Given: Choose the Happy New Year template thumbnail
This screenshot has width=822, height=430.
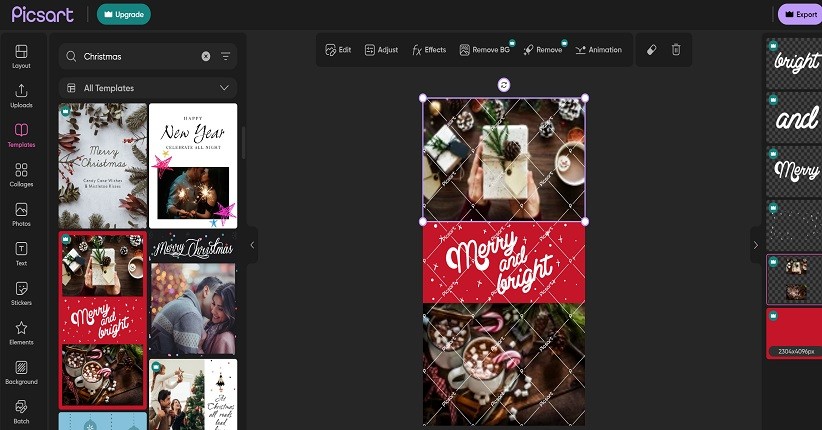Looking at the screenshot, I should pos(193,165).
